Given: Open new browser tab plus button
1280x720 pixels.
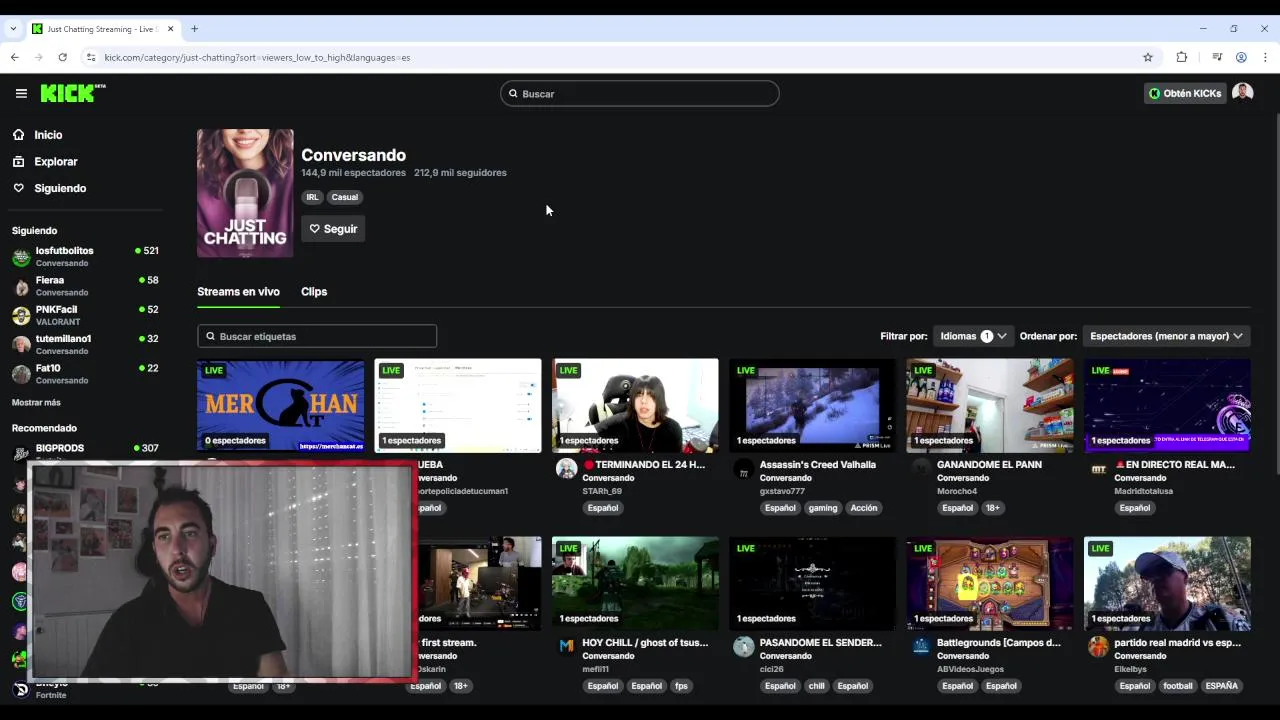Looking at the screenshot, I should click(x=194, y=29).
